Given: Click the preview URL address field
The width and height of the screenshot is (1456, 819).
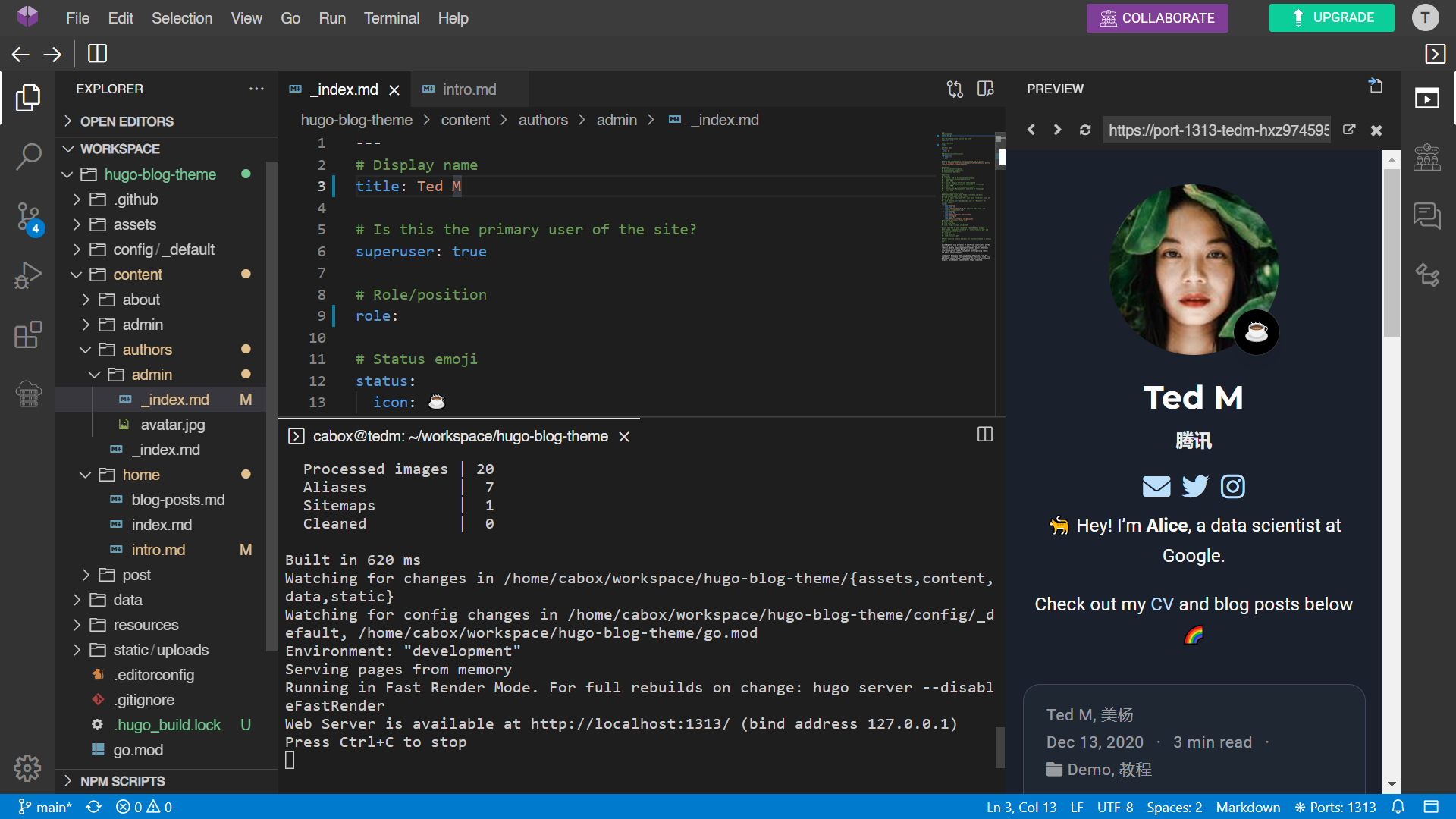Looking at the screenshot, I should click(x=1218, y=130).
